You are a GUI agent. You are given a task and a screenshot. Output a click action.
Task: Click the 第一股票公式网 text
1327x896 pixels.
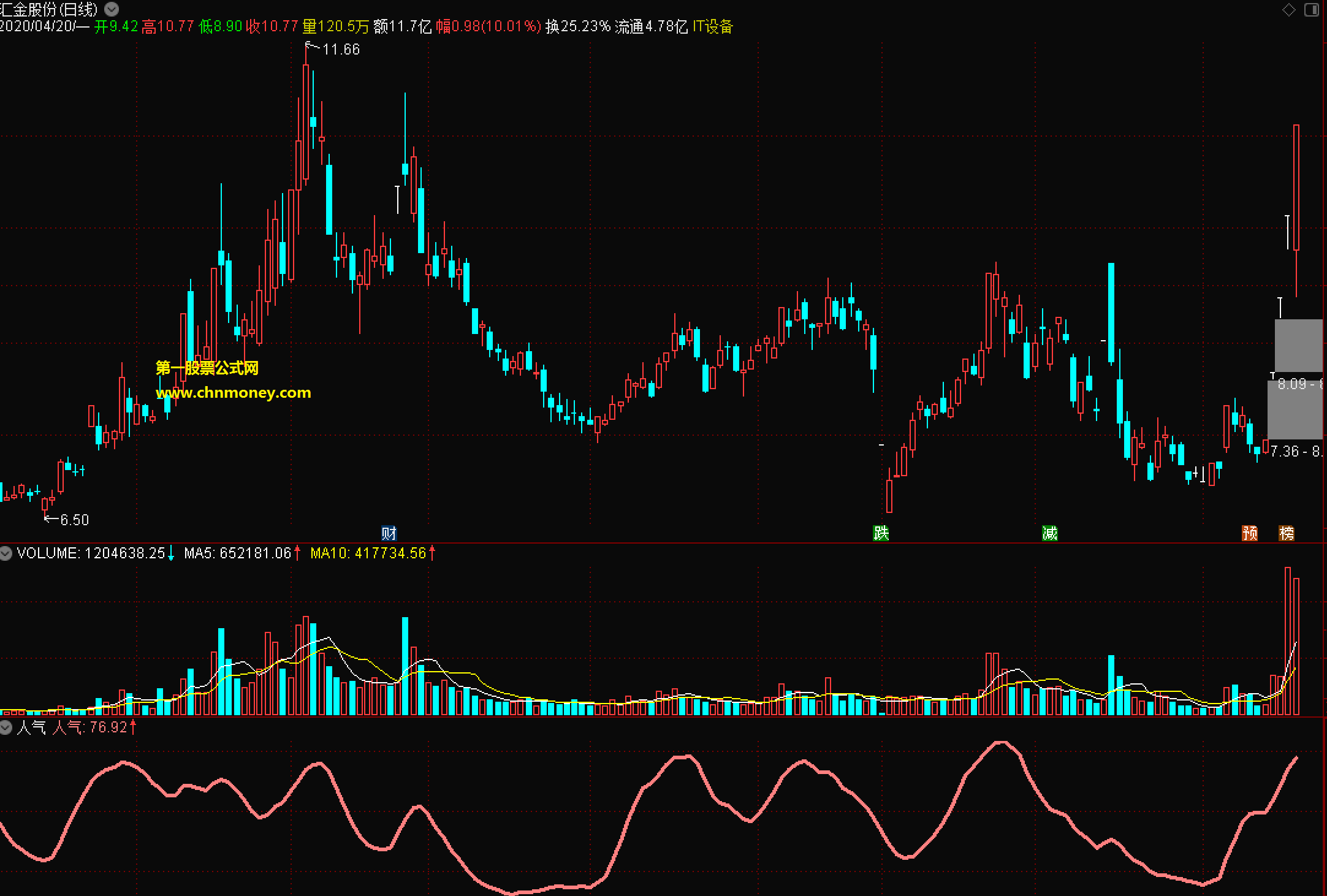[x=207, y=368]
